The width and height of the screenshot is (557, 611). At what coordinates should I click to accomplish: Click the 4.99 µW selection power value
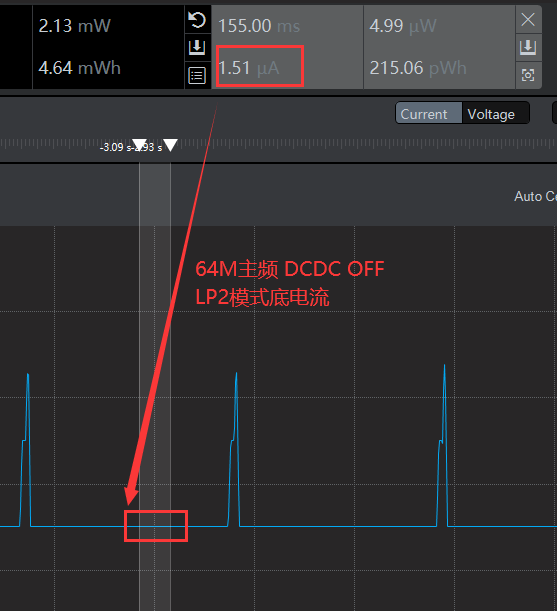click(x=403, y=26)
